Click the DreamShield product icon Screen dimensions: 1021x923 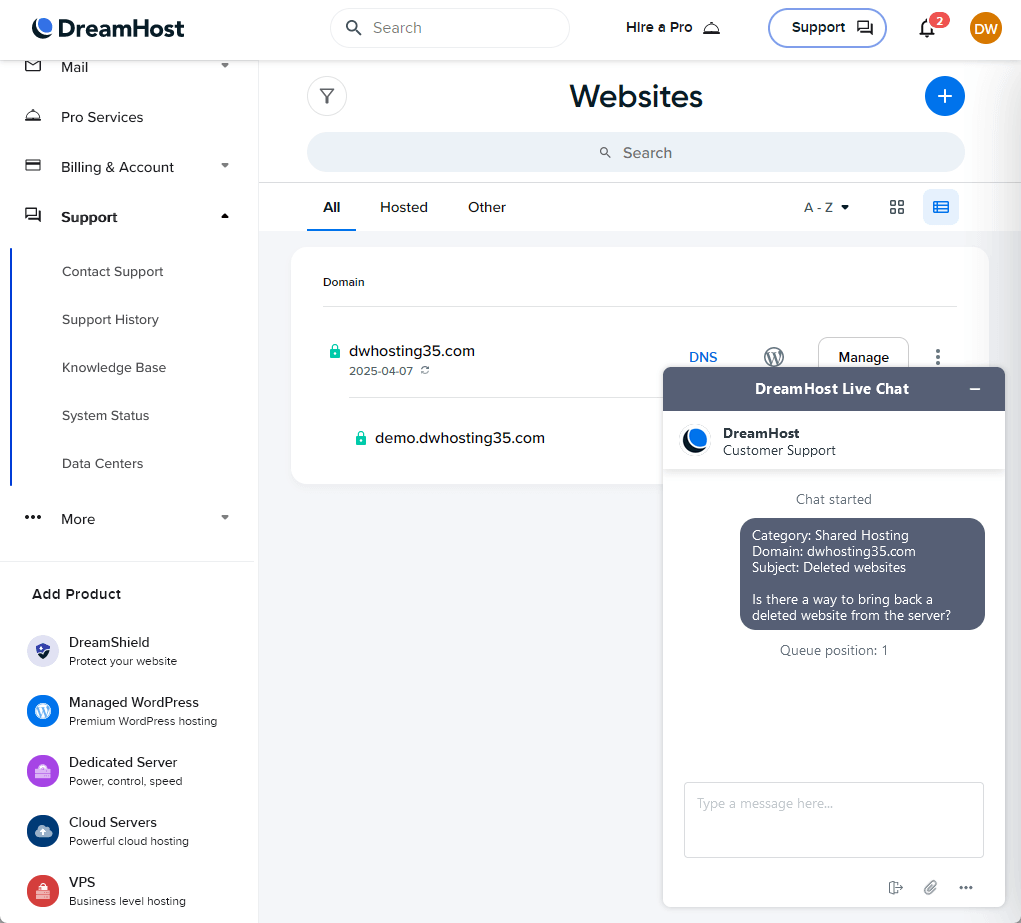(43, 651)
